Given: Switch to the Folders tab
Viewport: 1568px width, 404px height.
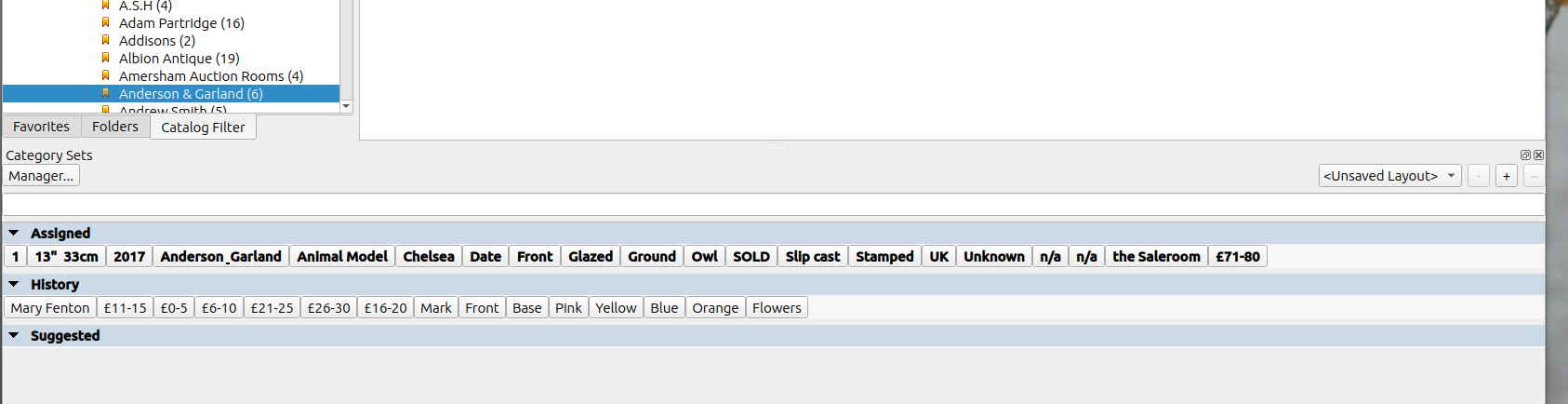Looking at the screenshot, I should pyautogui.click(x=115, y=127).
